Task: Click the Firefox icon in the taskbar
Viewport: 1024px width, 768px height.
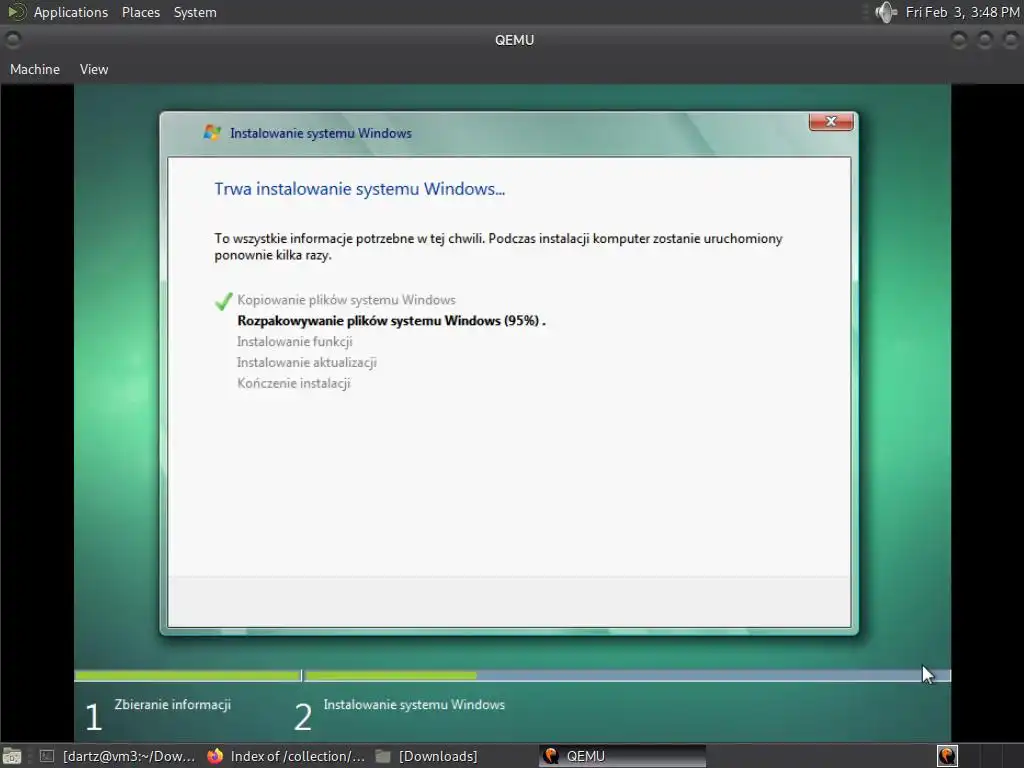Action: coord(215,756)
